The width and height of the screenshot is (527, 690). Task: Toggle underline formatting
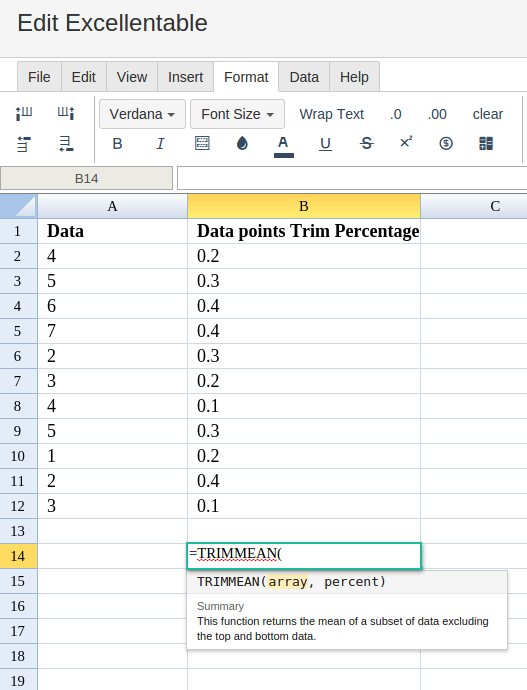click(x=325, y=144)
